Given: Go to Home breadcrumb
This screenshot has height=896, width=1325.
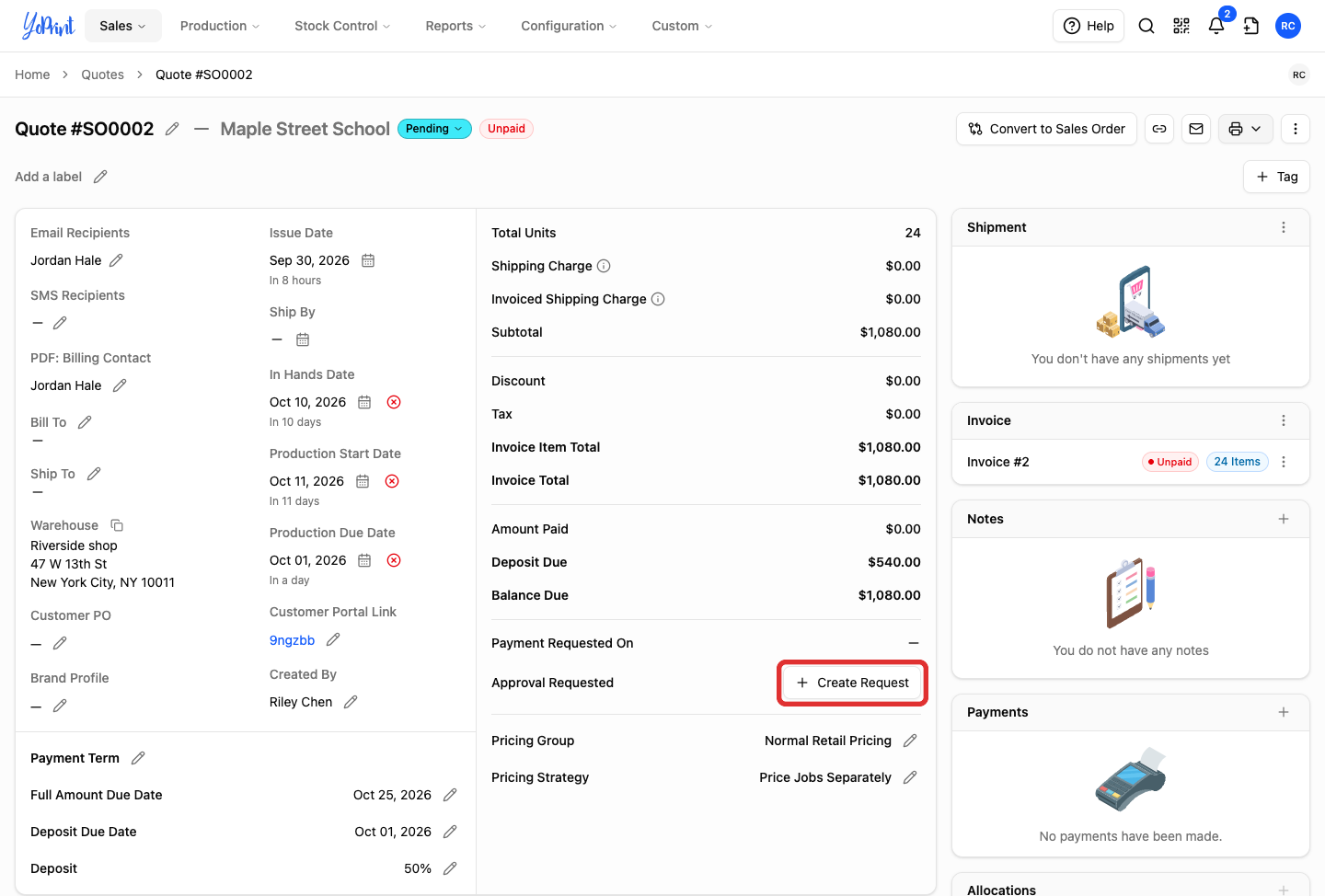Looking at the screenshot, I should (32, 75).
